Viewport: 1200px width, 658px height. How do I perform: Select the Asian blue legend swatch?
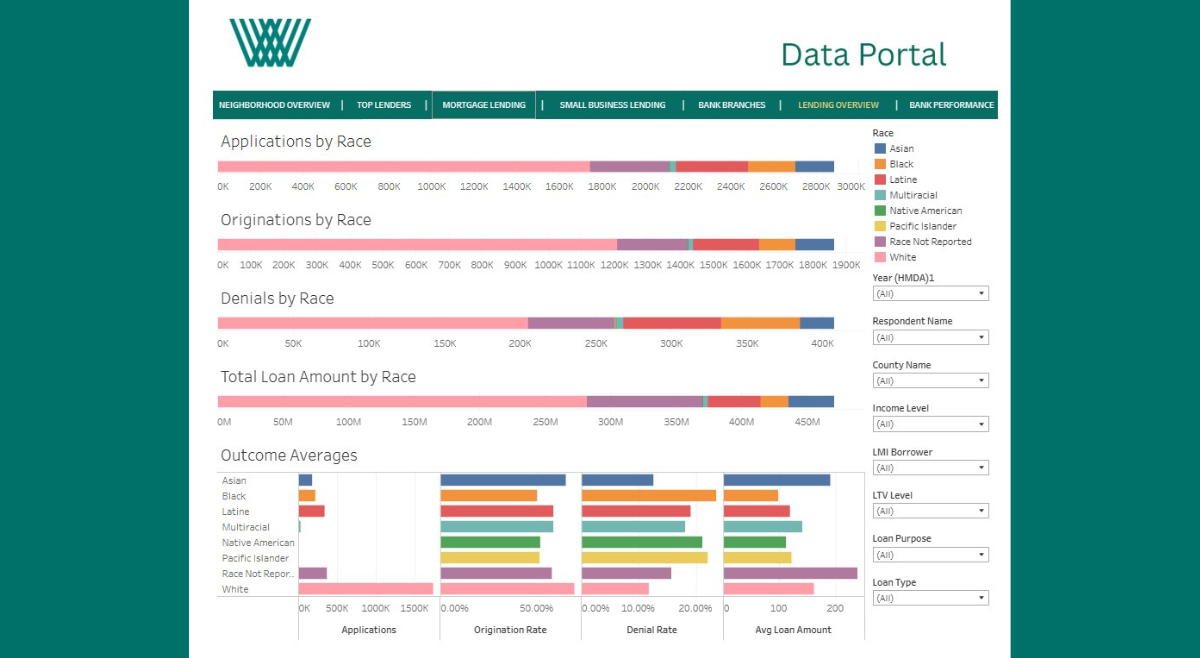[880, 148]
